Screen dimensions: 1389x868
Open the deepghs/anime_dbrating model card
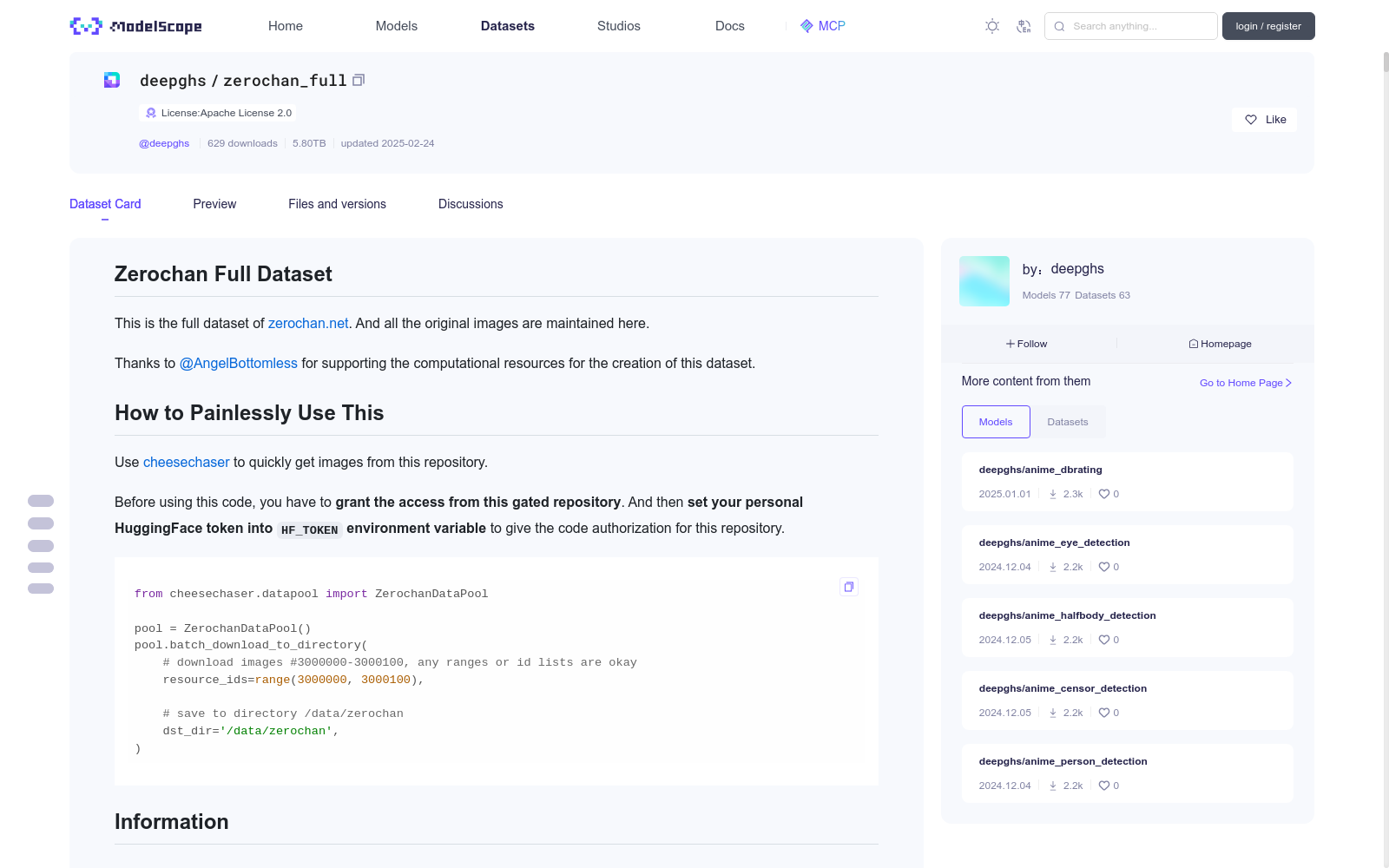tap(1128, 482)
